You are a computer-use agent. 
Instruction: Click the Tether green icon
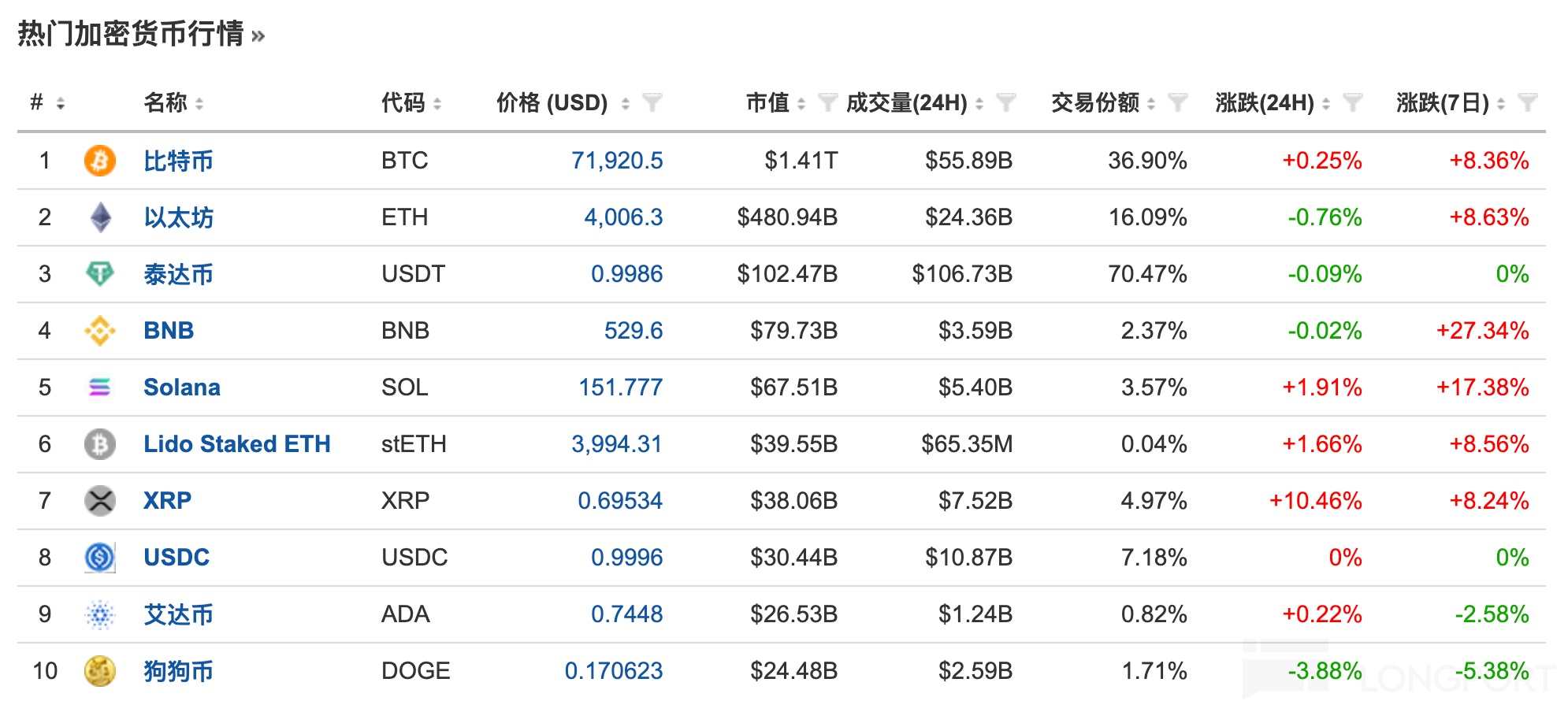click(99, 274)
